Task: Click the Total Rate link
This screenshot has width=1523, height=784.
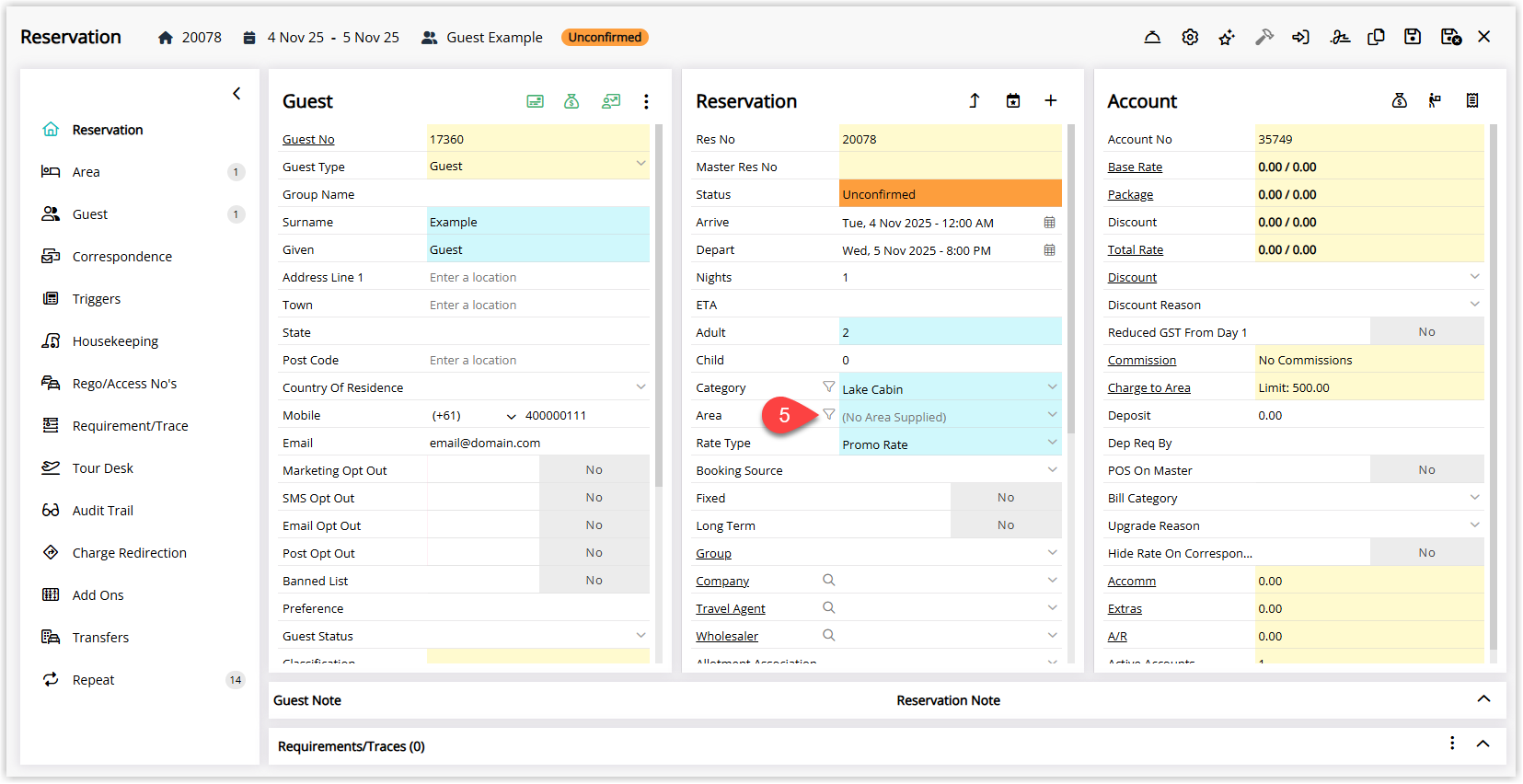Action: [x=1135, y=250]
